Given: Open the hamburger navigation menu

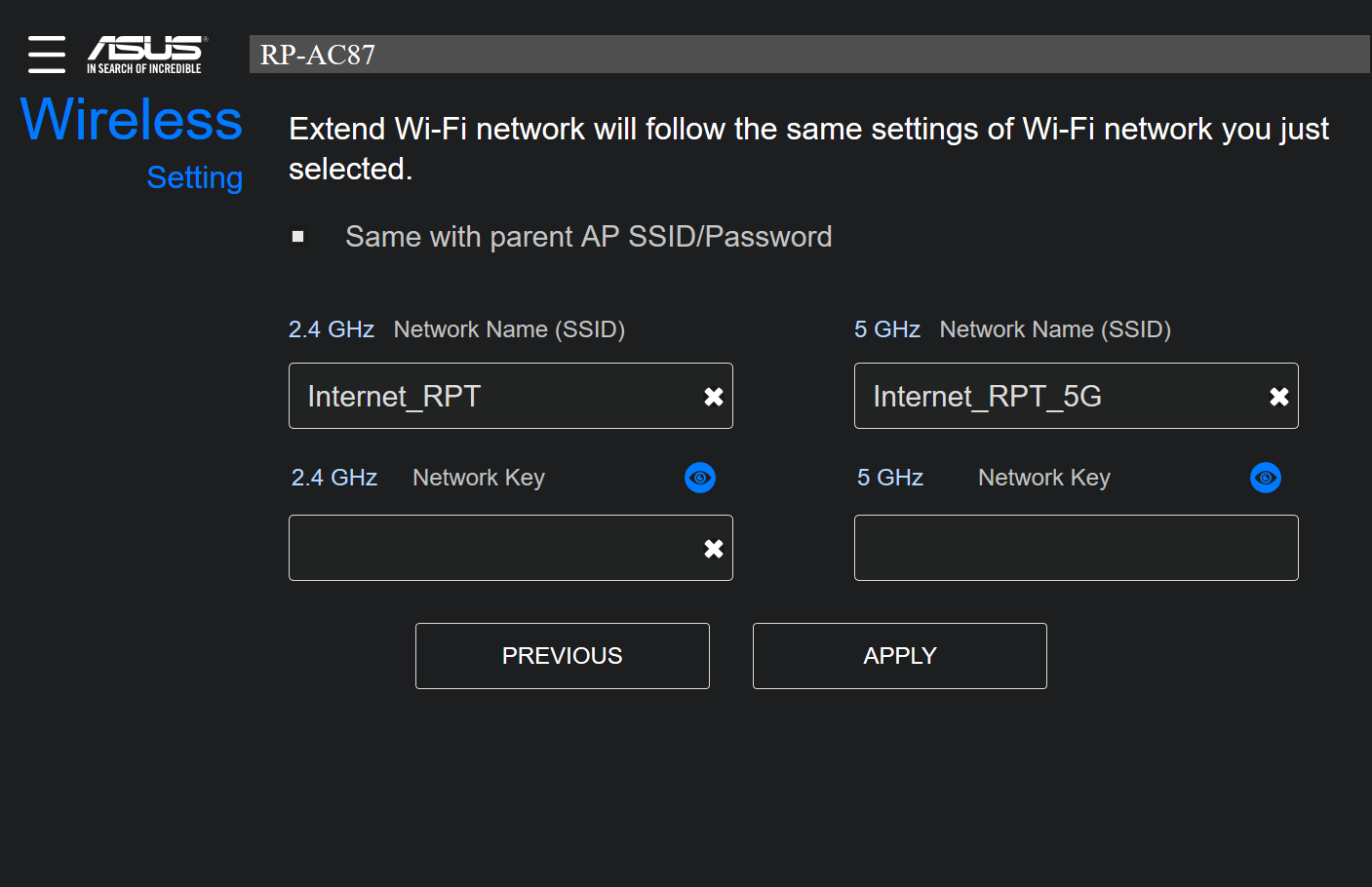Looking at the screenshot, I should (x=47, y=55).
